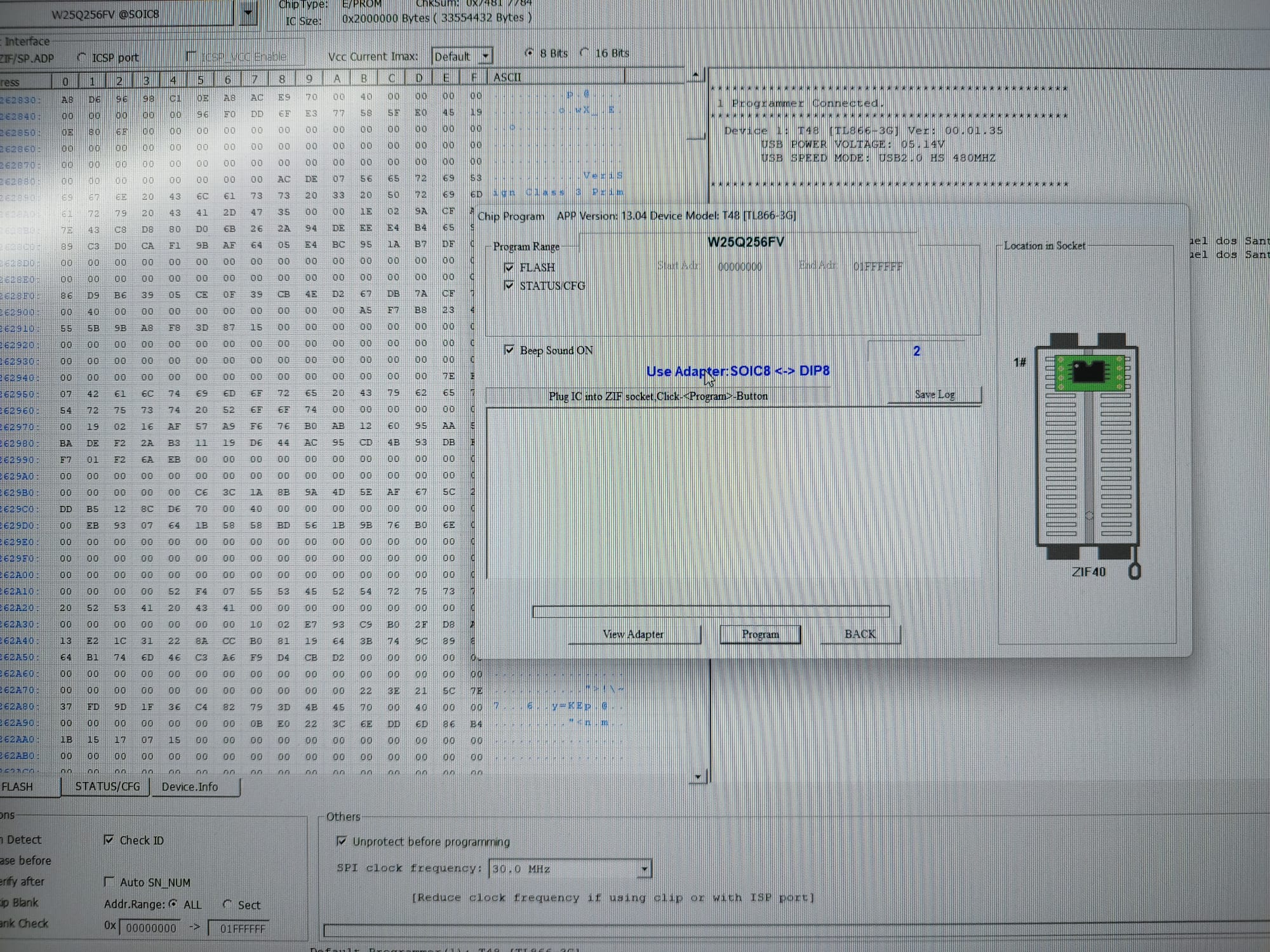Viewport: 1270px width, 952px height.
Task: Open the SPI clock frequency dropdown
Action: coord(644,868)
